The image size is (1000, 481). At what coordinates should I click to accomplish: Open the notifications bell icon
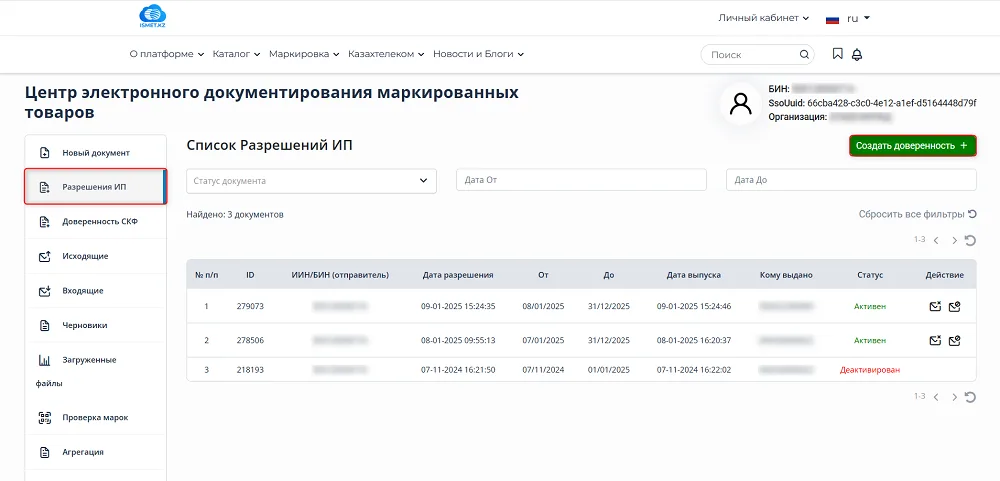857,55
